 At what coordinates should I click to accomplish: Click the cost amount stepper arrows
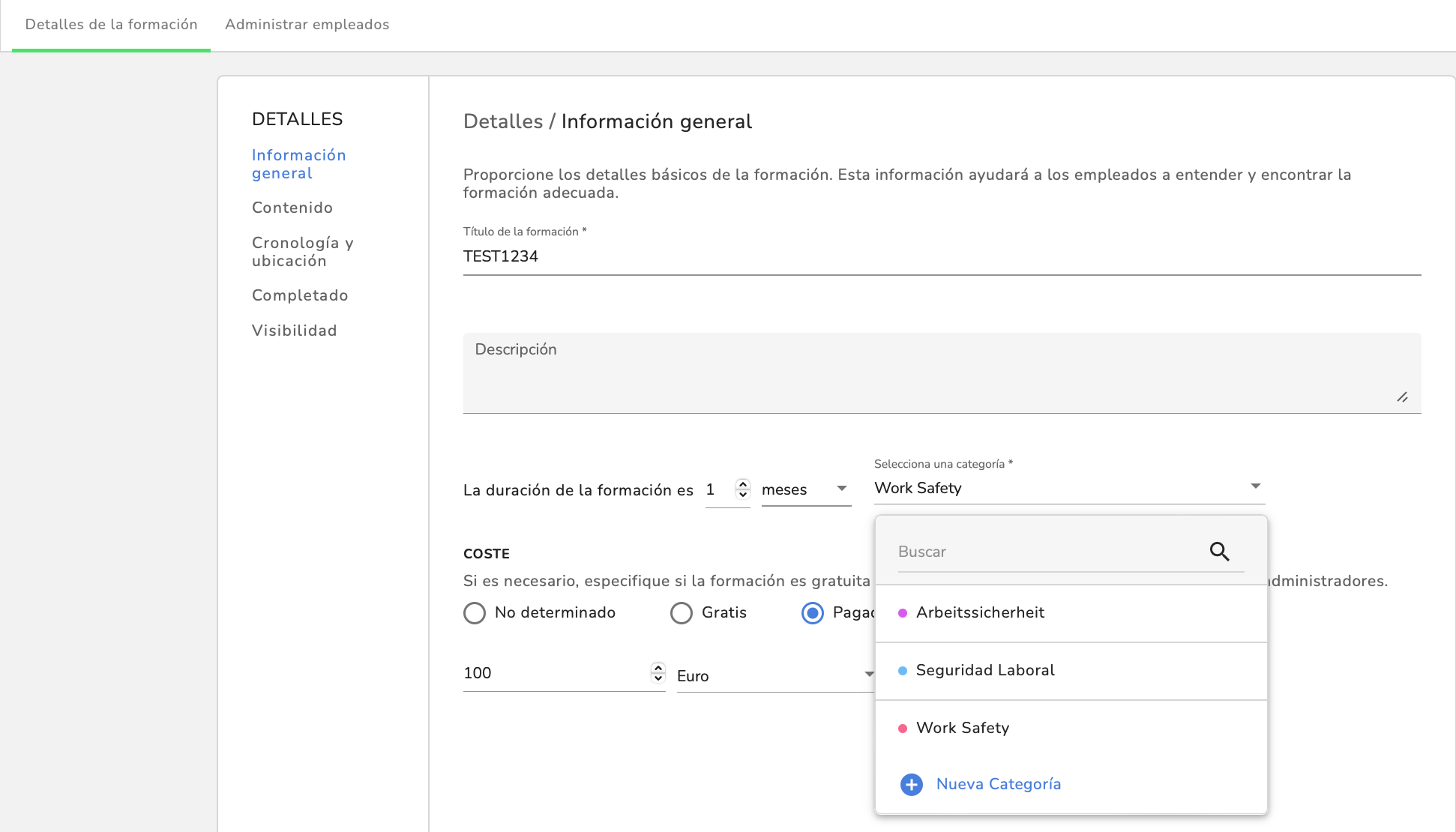pyautogui.click(x=658, y=672)
